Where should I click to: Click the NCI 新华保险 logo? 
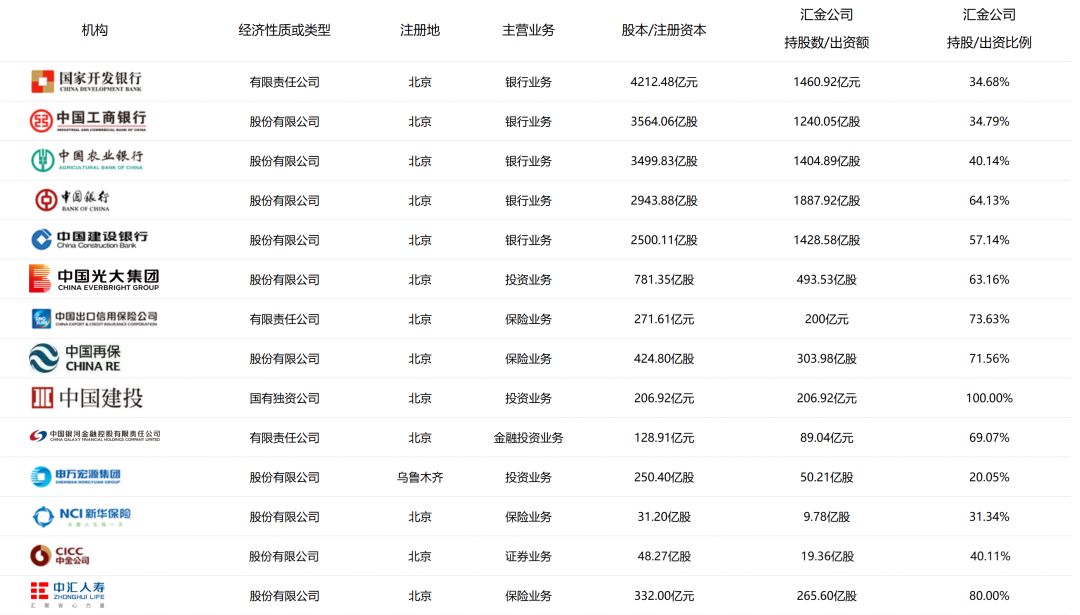82,516
